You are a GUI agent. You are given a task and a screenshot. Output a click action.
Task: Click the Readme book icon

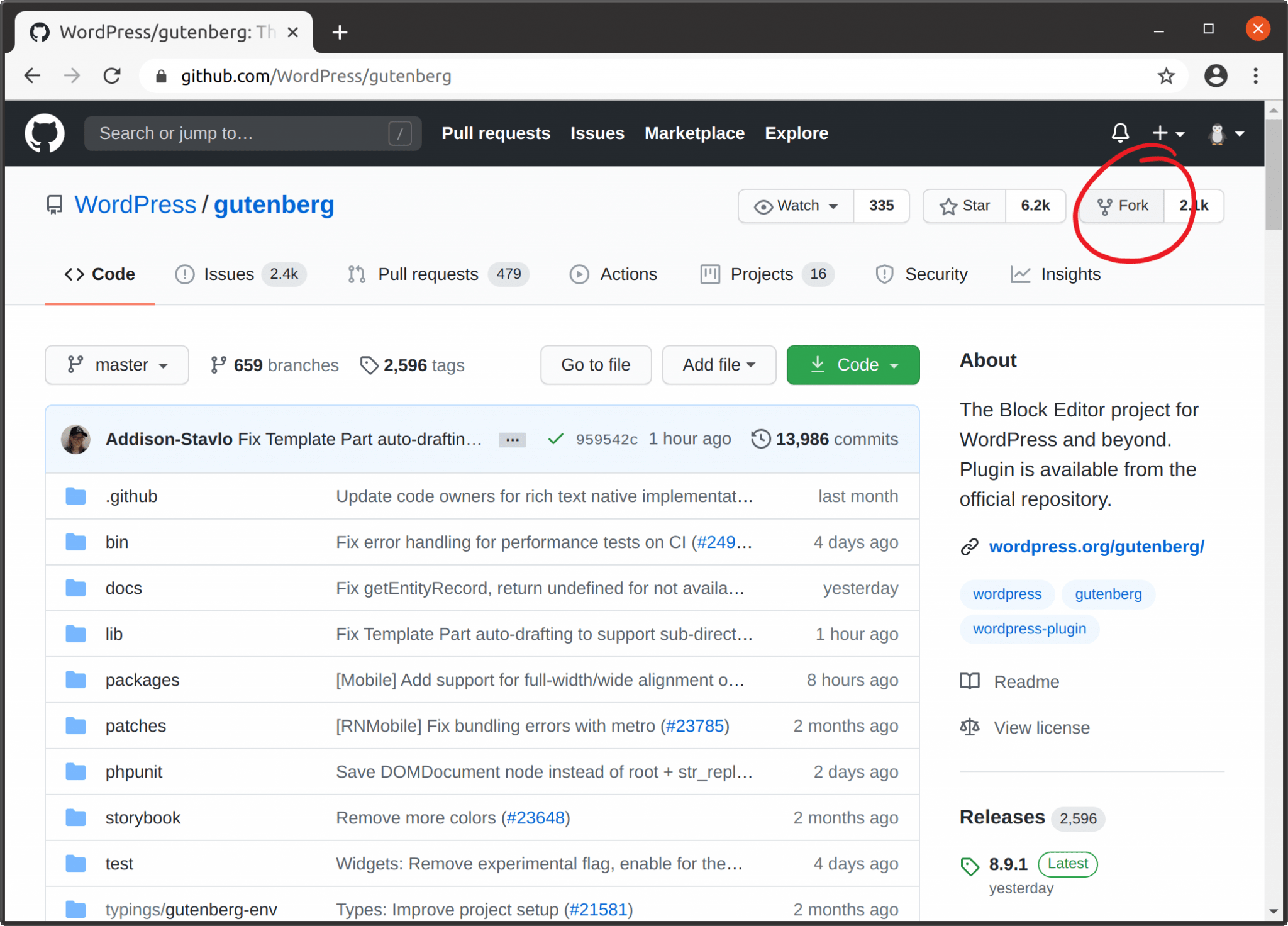point(969,681)
